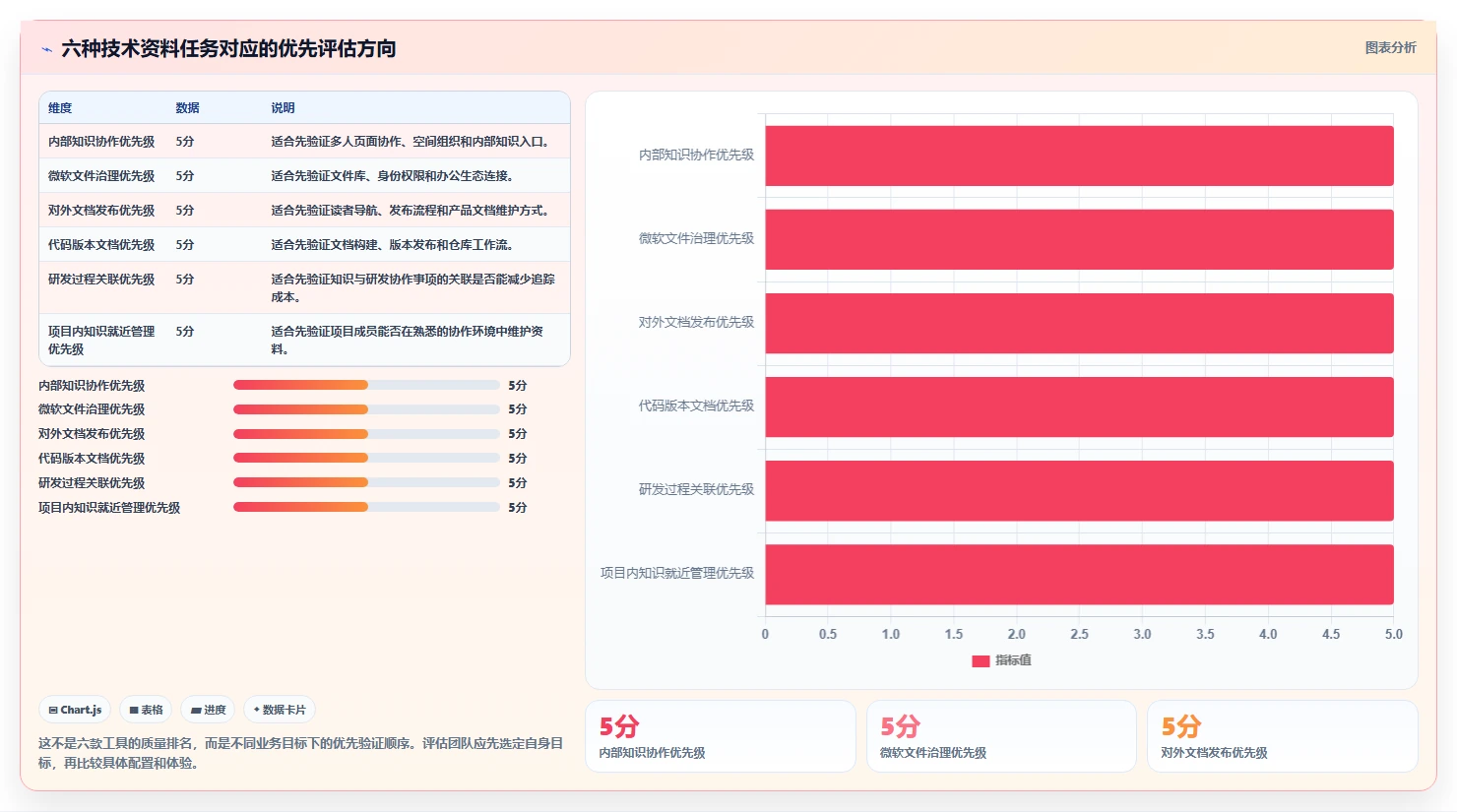Click the 研发过程关联优先级 progress bar
Image resolution: width=1457 pixels, height=812 pixels.
(x=366, y=482)
